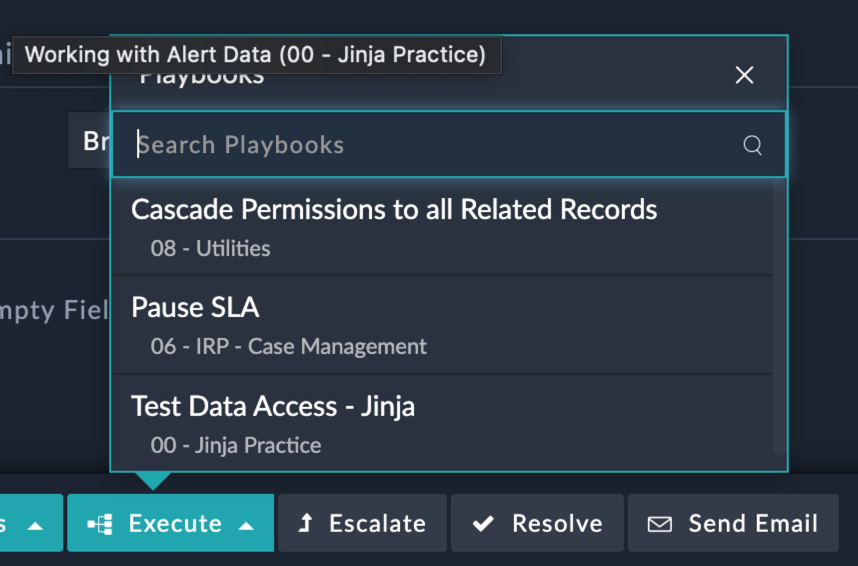Click the 06 - IRP - Case Management label
858x566 pixels.
point(288,346)
